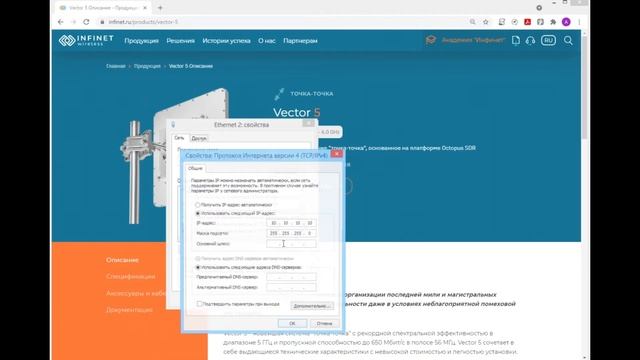This screenshot has height=360, width=640.
Task: Open the RU language selector
Action: 548,40
